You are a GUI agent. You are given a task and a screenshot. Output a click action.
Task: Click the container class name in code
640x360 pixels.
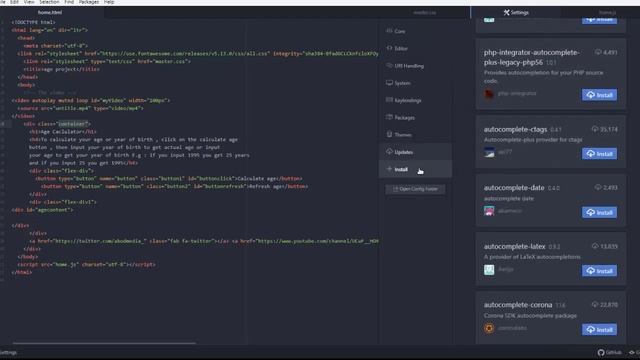[72, 124]
